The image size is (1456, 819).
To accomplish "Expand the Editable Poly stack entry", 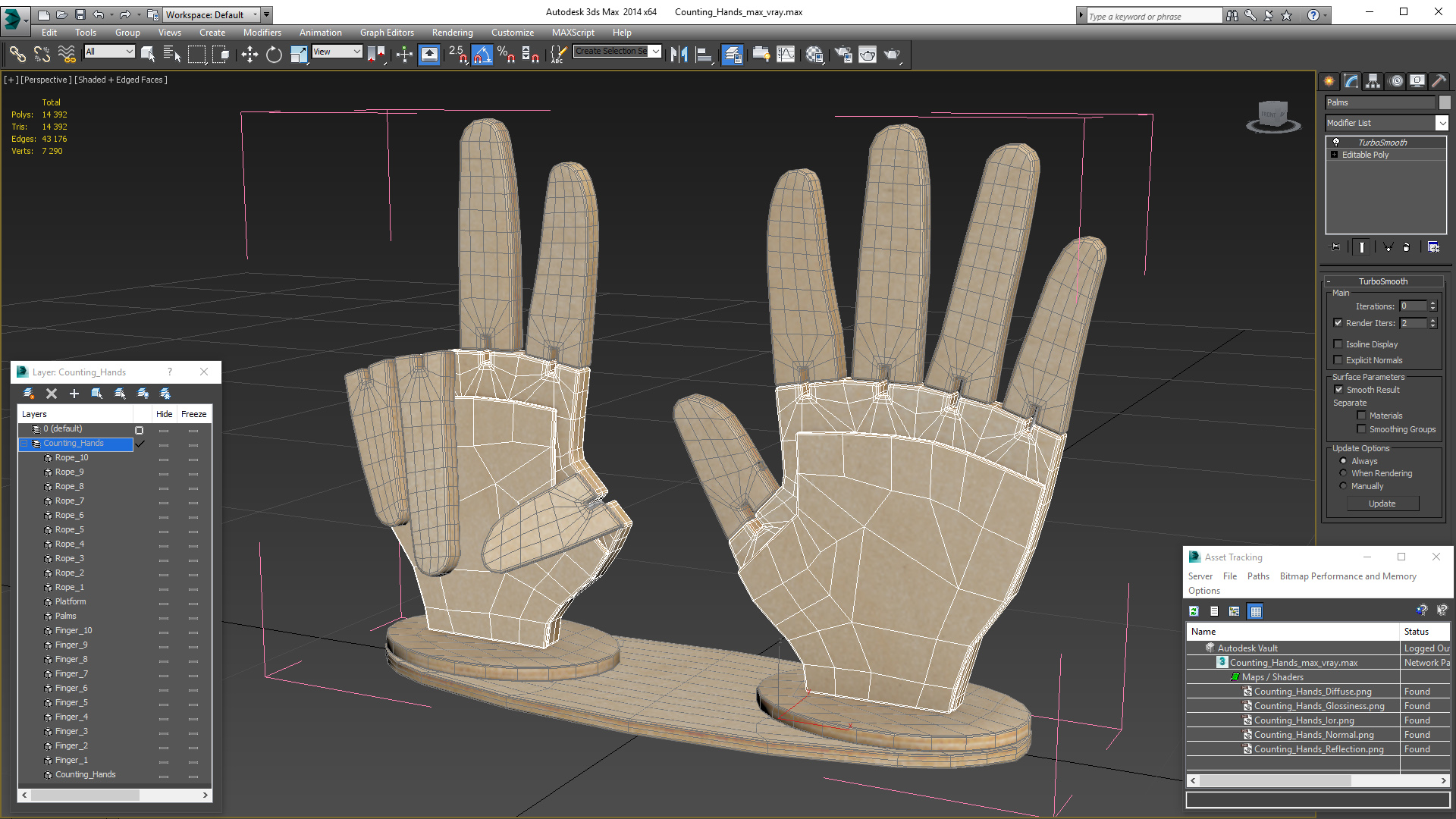I will pos(1335,155).
